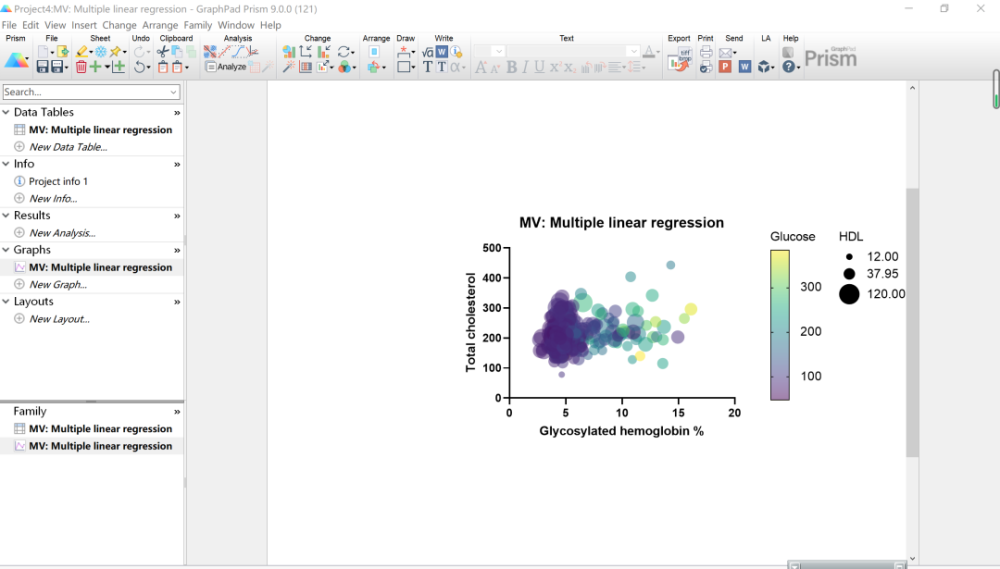Click New Layout link

(59, 319)
